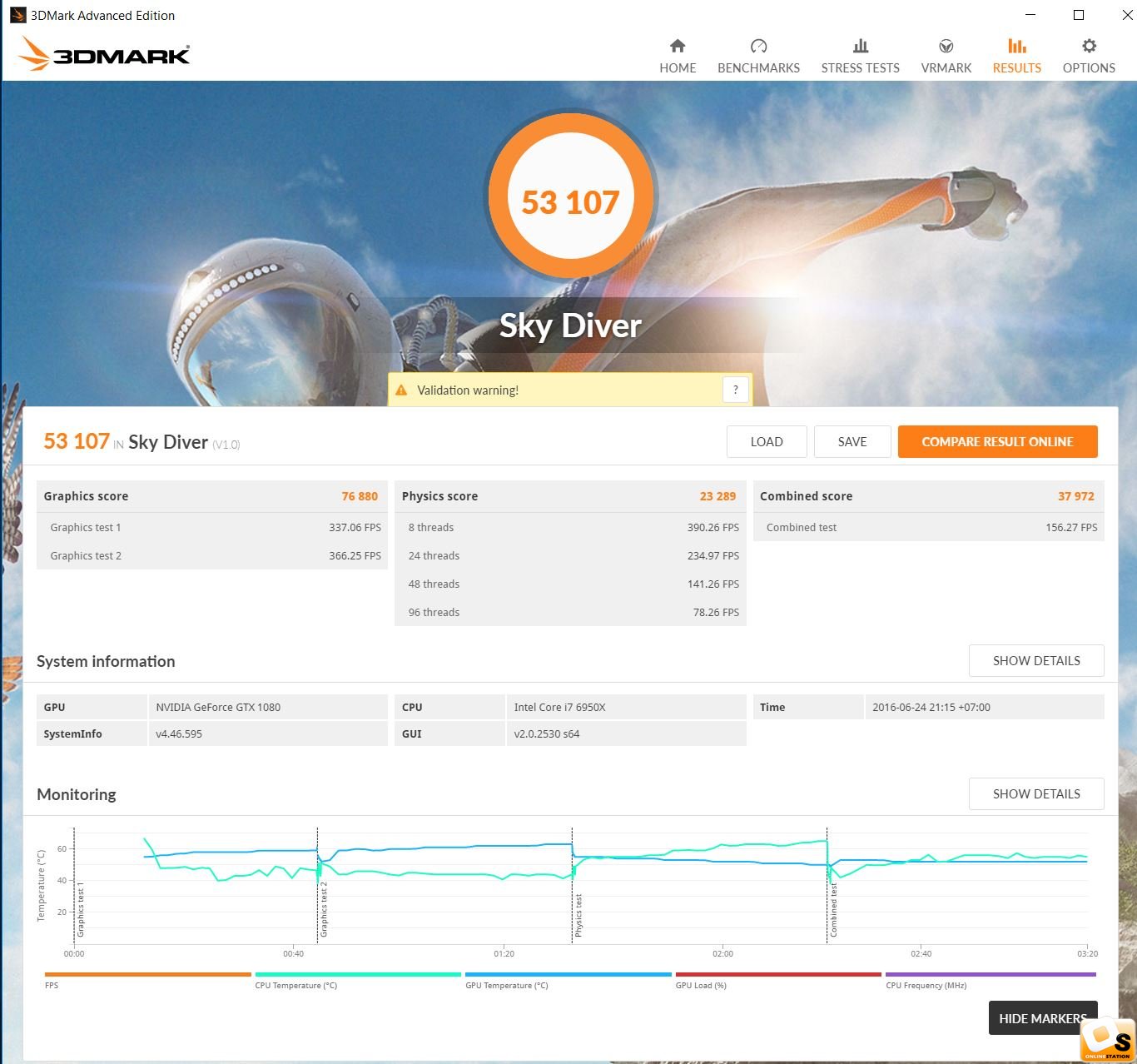Go to the STRESS TESTS tab
1137x1064 pixels.
(x=861, y=57)
